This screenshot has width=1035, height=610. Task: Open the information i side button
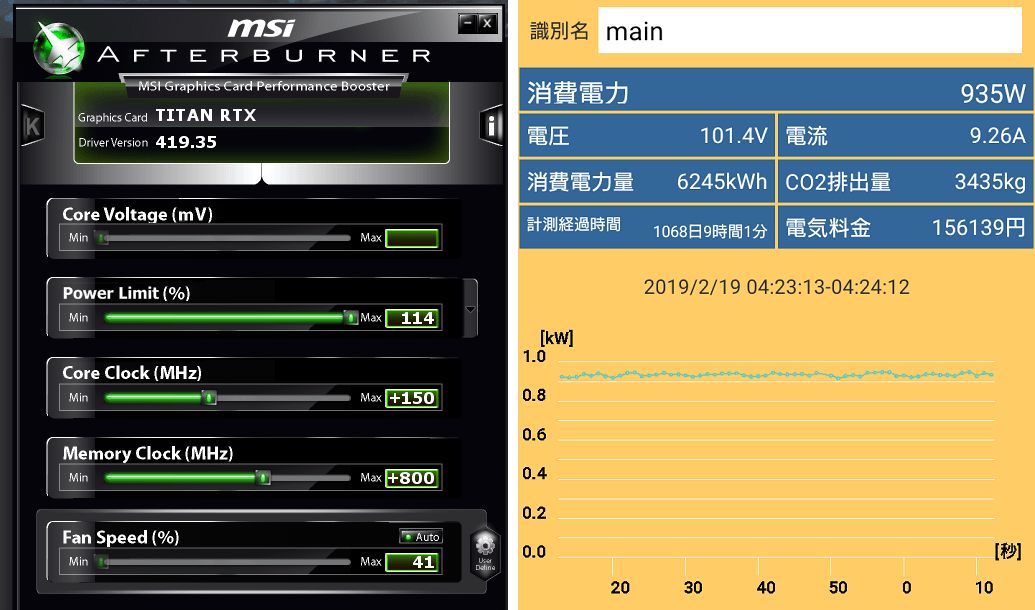point(491,125)
